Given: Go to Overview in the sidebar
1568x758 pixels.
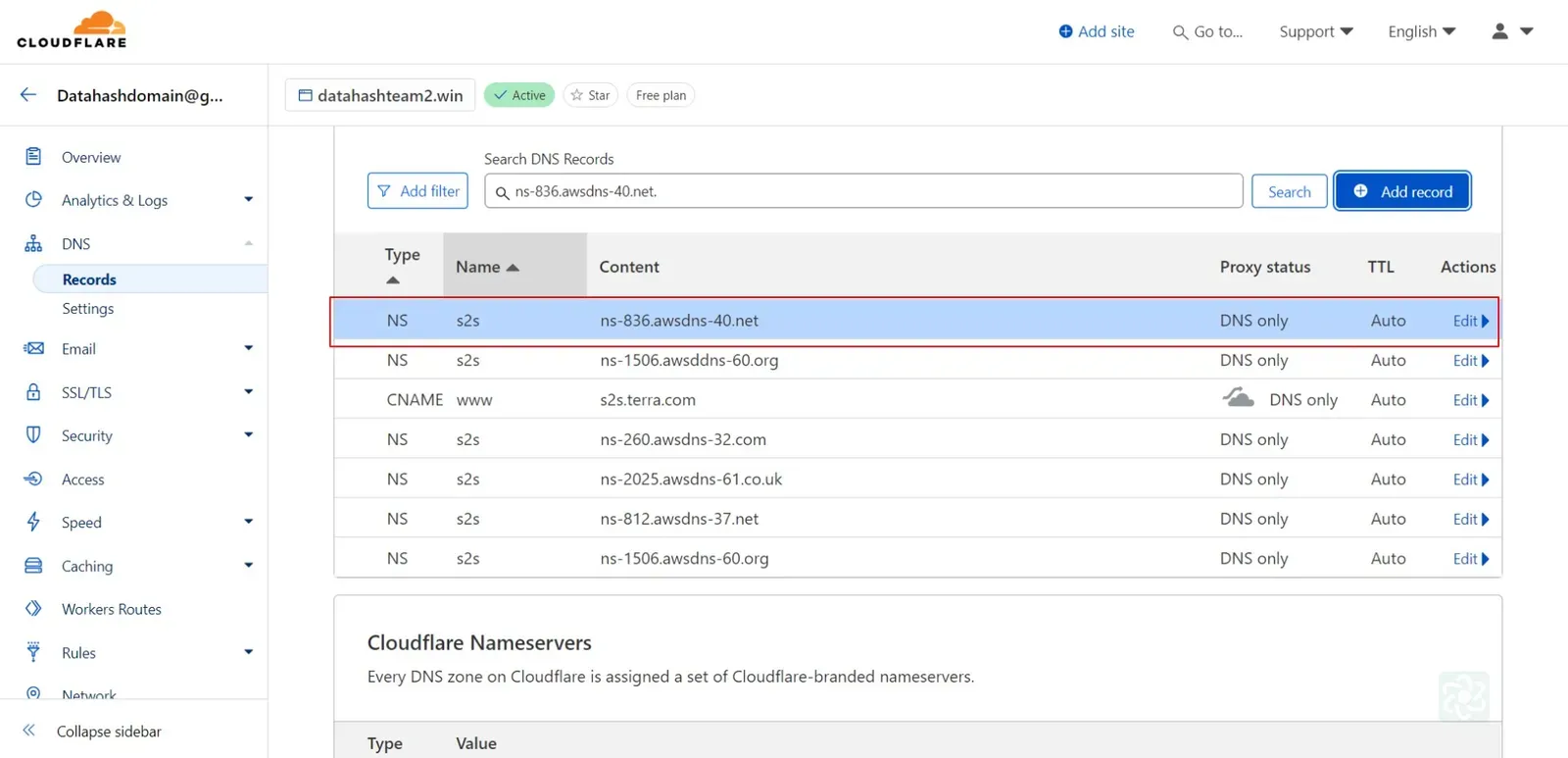Looking at the screenshot, I should (91, 157).
